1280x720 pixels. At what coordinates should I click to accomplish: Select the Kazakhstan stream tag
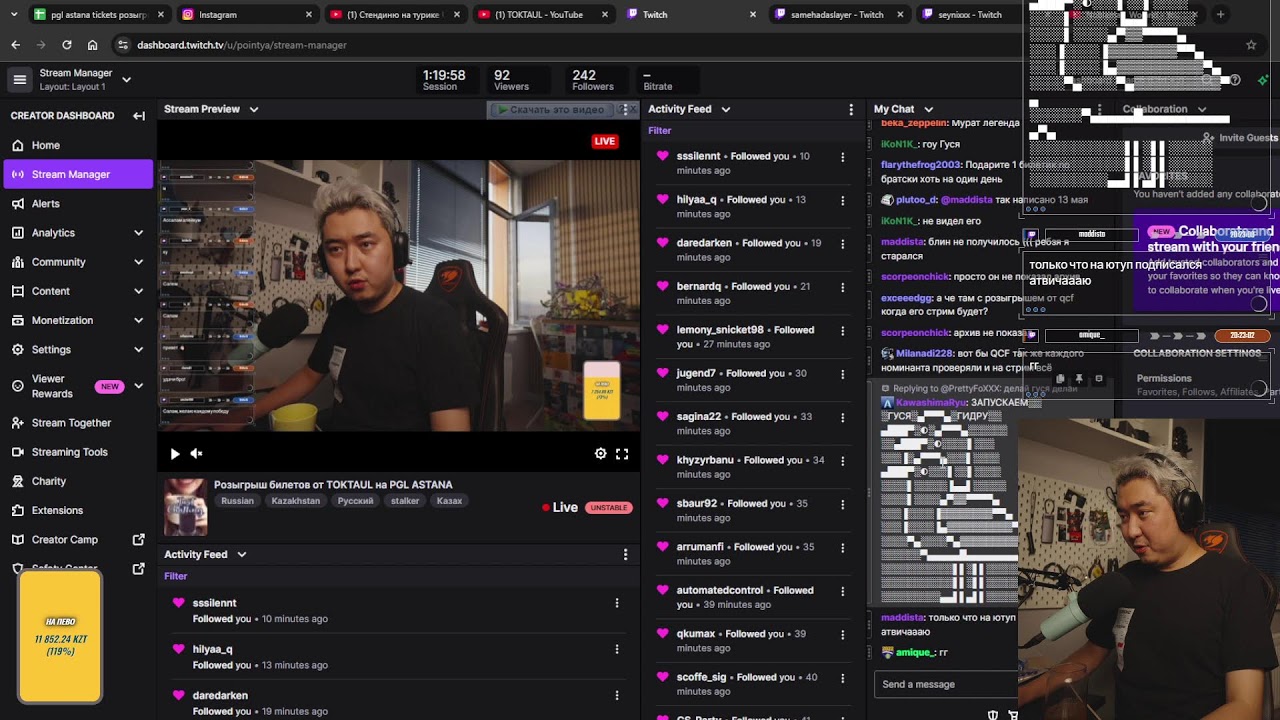(x=296, y=501)
